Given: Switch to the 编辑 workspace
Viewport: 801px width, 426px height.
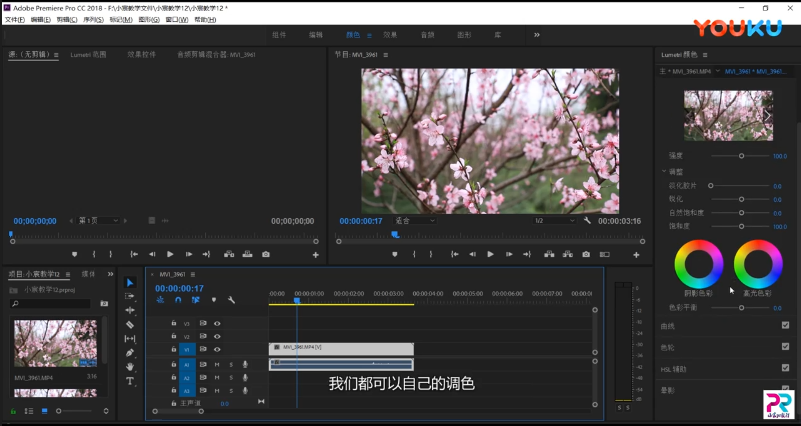Looking at the screenshot, I should (316, 35).
